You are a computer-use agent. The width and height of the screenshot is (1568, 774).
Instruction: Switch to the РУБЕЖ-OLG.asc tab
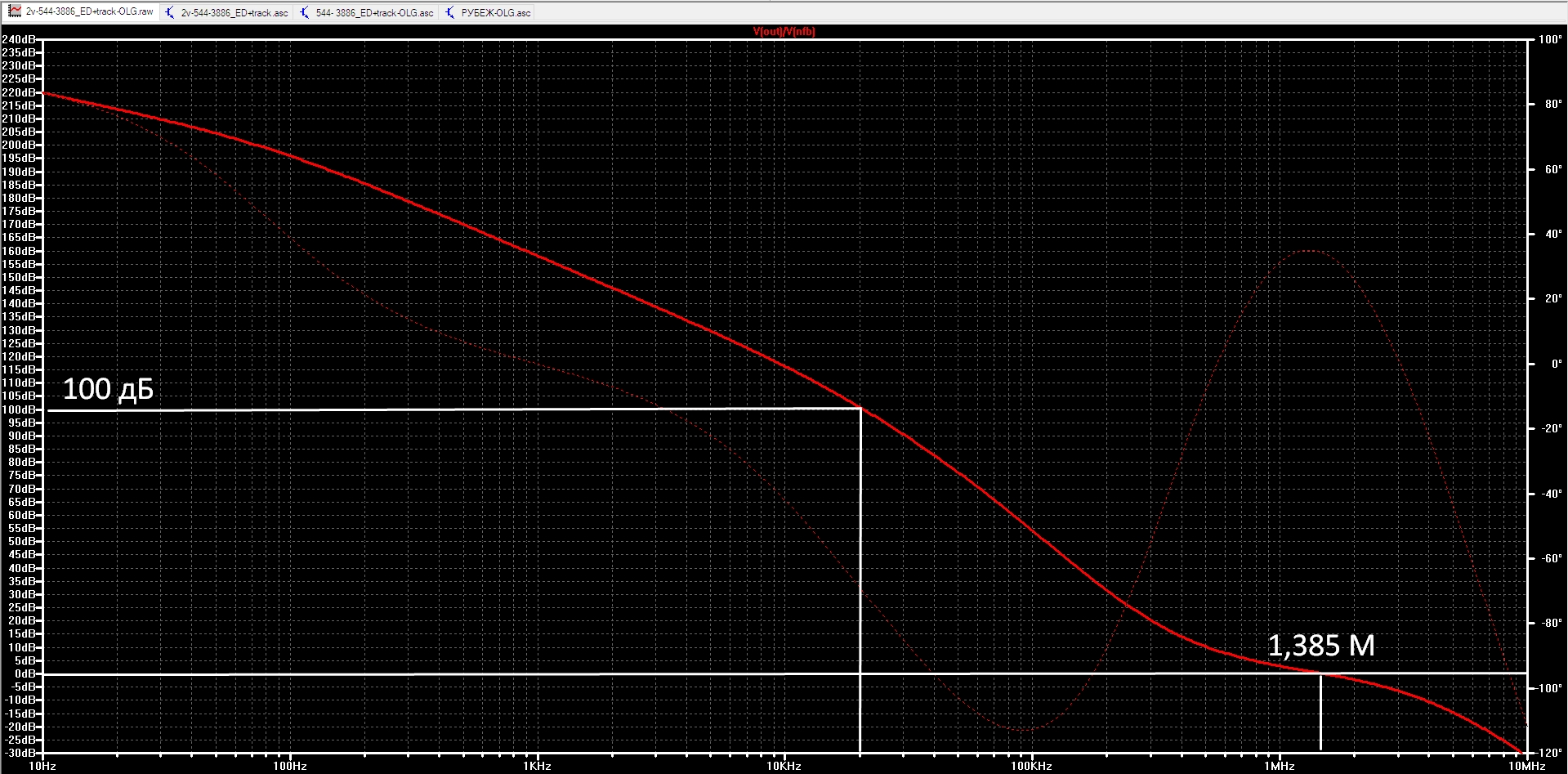(x=489, y=12)
